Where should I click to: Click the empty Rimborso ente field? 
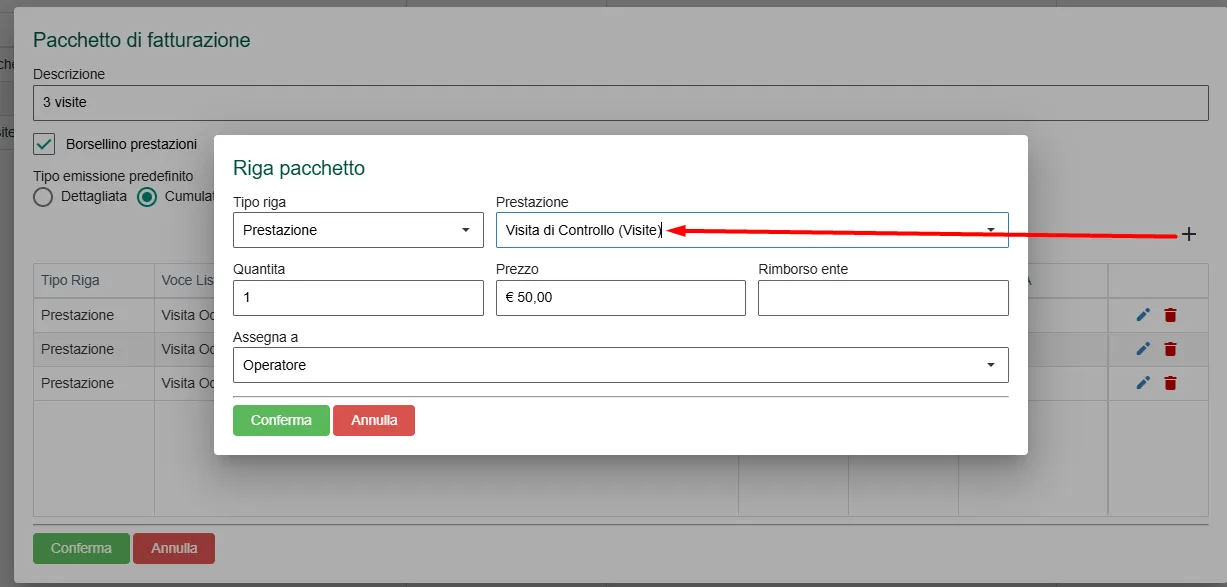click(x=883, y=298)
